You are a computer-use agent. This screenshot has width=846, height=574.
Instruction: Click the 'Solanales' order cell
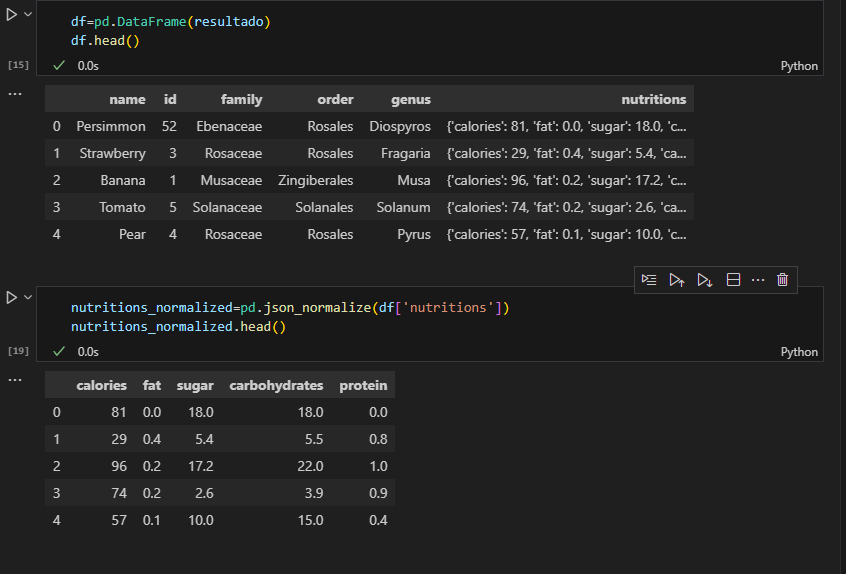click(324, 207)
